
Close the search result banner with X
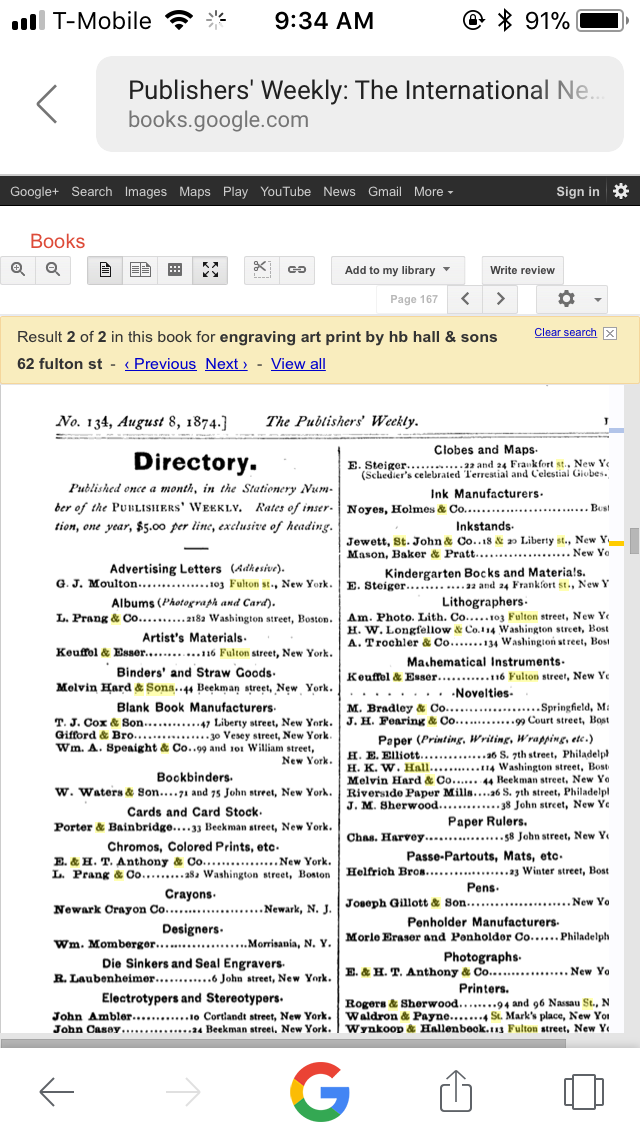click(x=610, y=333)
